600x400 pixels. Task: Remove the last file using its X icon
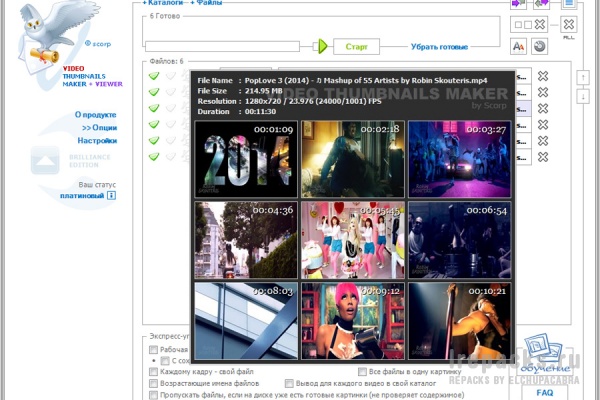coord(543,157)
